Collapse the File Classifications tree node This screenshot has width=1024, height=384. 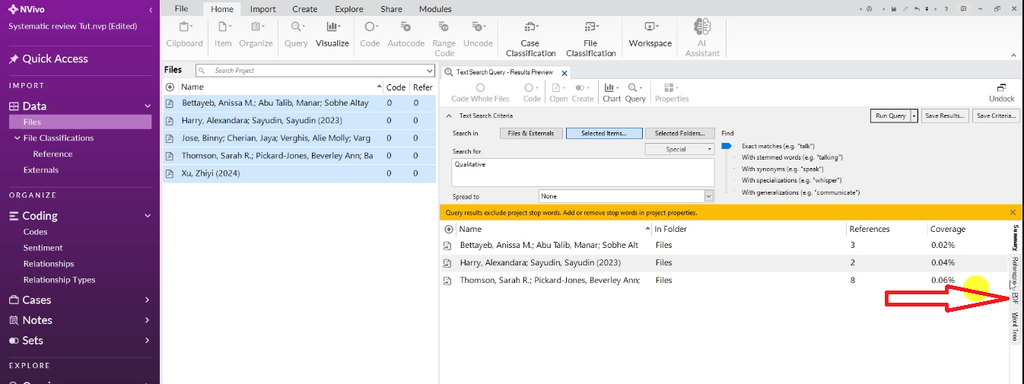17,138
